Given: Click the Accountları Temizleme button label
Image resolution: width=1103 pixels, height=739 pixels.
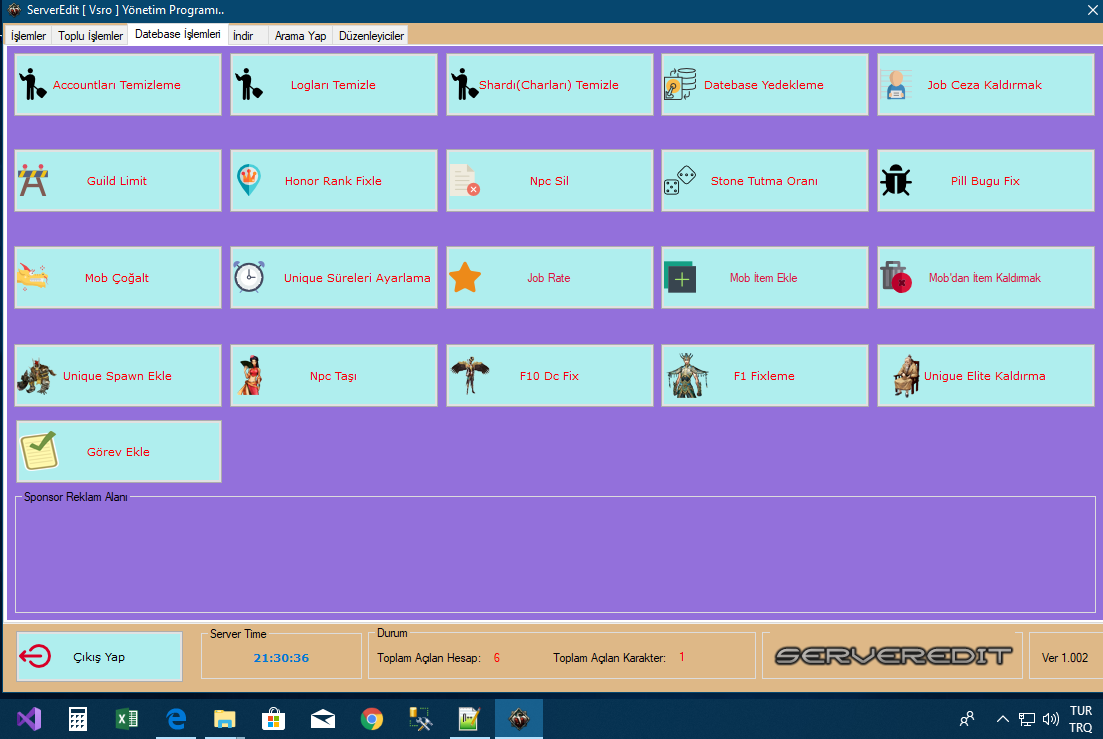Looking at the screenshot, I should coord(117,84).
